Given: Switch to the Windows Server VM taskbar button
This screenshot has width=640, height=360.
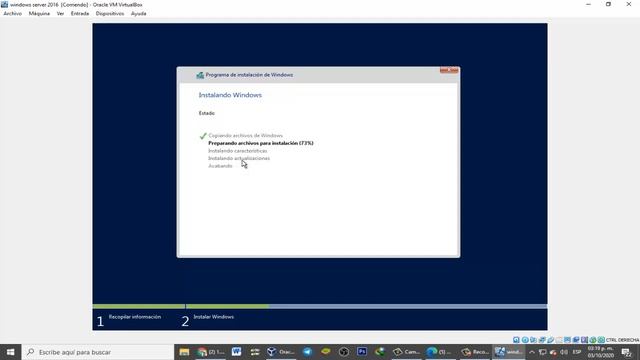Looking at the screenshot, I should point(509,352).
